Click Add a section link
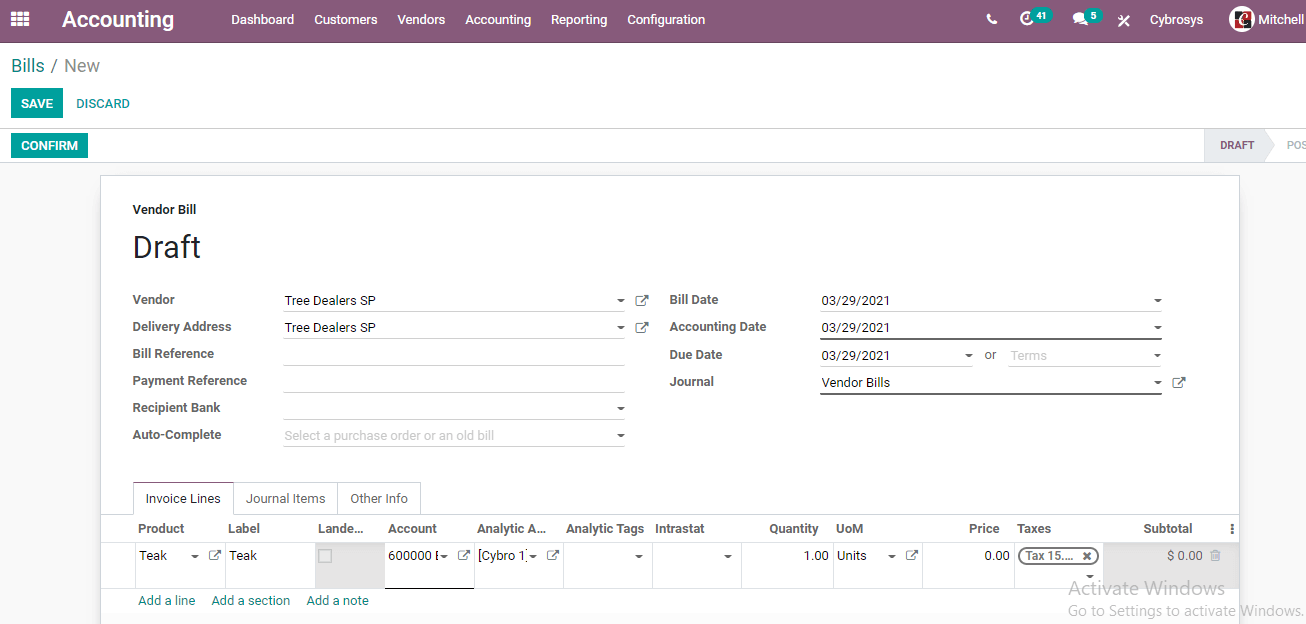1306x624 pixels. pyautogui.click(x=251, y=601)
